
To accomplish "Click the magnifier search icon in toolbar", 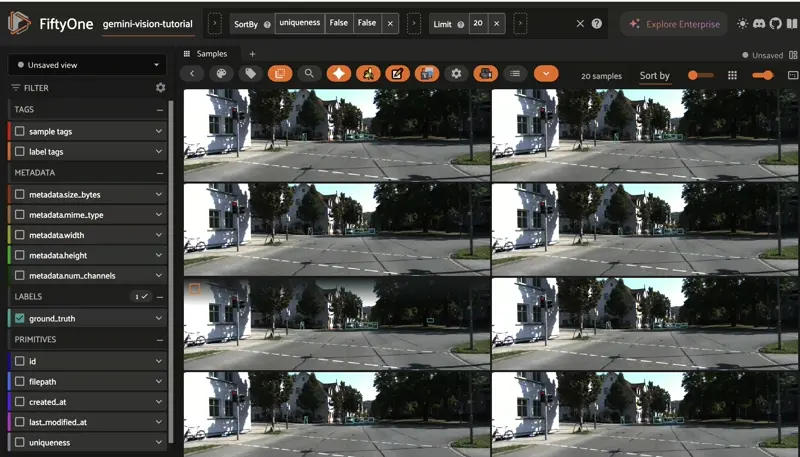I will pos(309,74).
